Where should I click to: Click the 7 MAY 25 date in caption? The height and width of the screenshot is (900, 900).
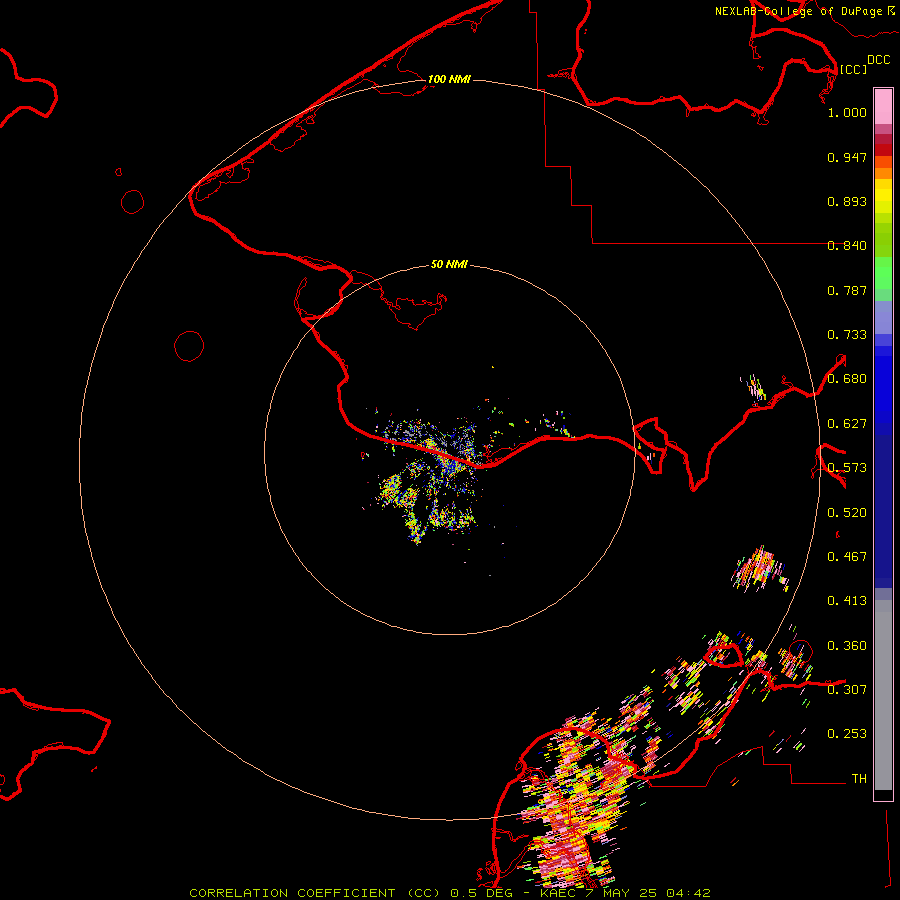[620, 893]
